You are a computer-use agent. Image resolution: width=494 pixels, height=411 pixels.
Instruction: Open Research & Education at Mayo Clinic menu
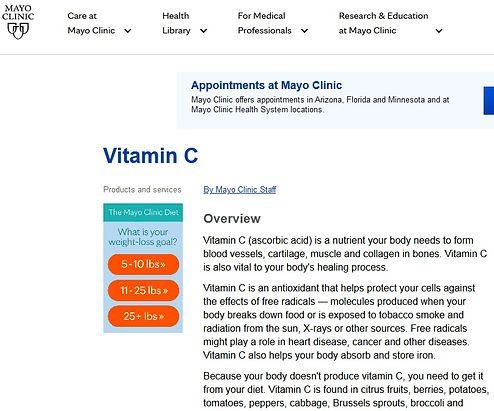383,23
